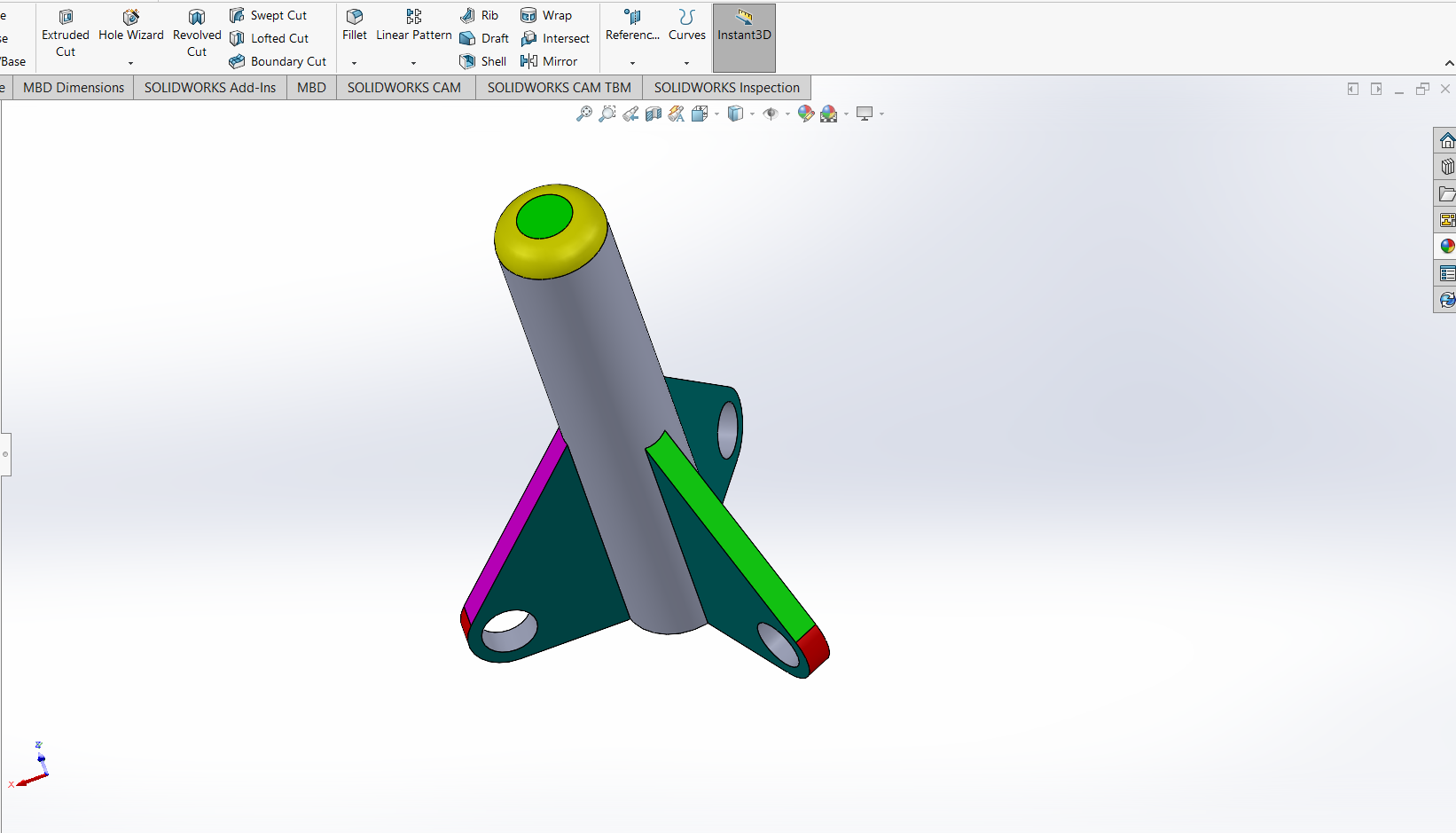Open Appearances, Scenes and Decals pane
Viewport: 1456px width, 833px height.
click(1447, 247)
